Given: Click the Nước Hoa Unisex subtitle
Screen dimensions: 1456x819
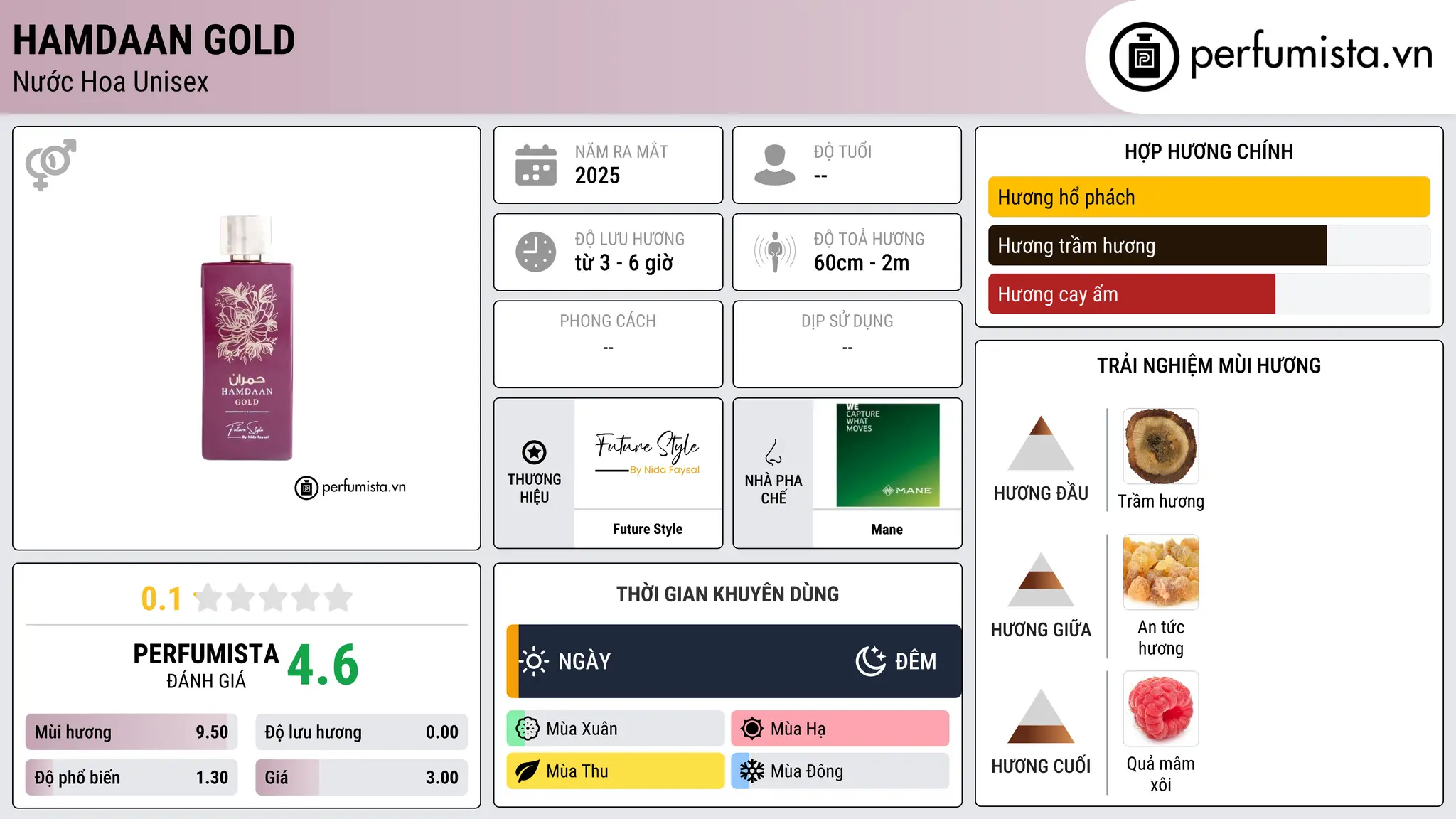Looking at the screenshot, I should tap(111, 82).
